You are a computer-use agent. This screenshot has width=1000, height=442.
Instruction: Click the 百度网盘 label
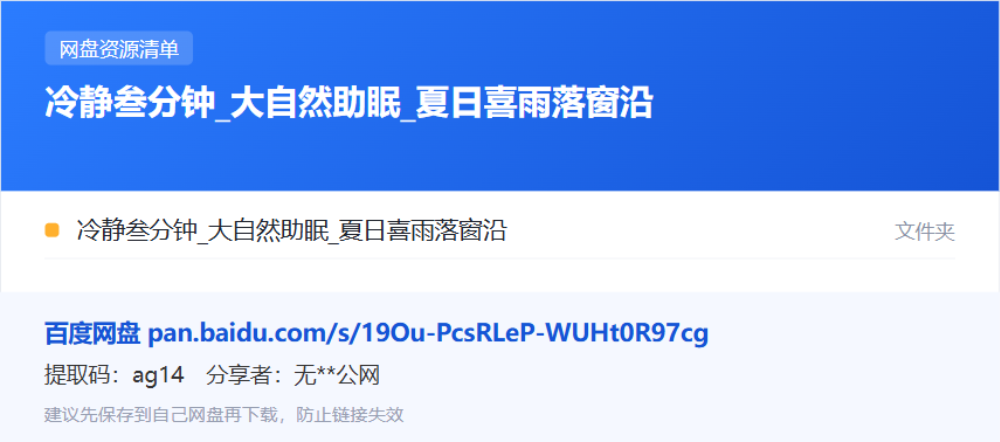(92, 333)
